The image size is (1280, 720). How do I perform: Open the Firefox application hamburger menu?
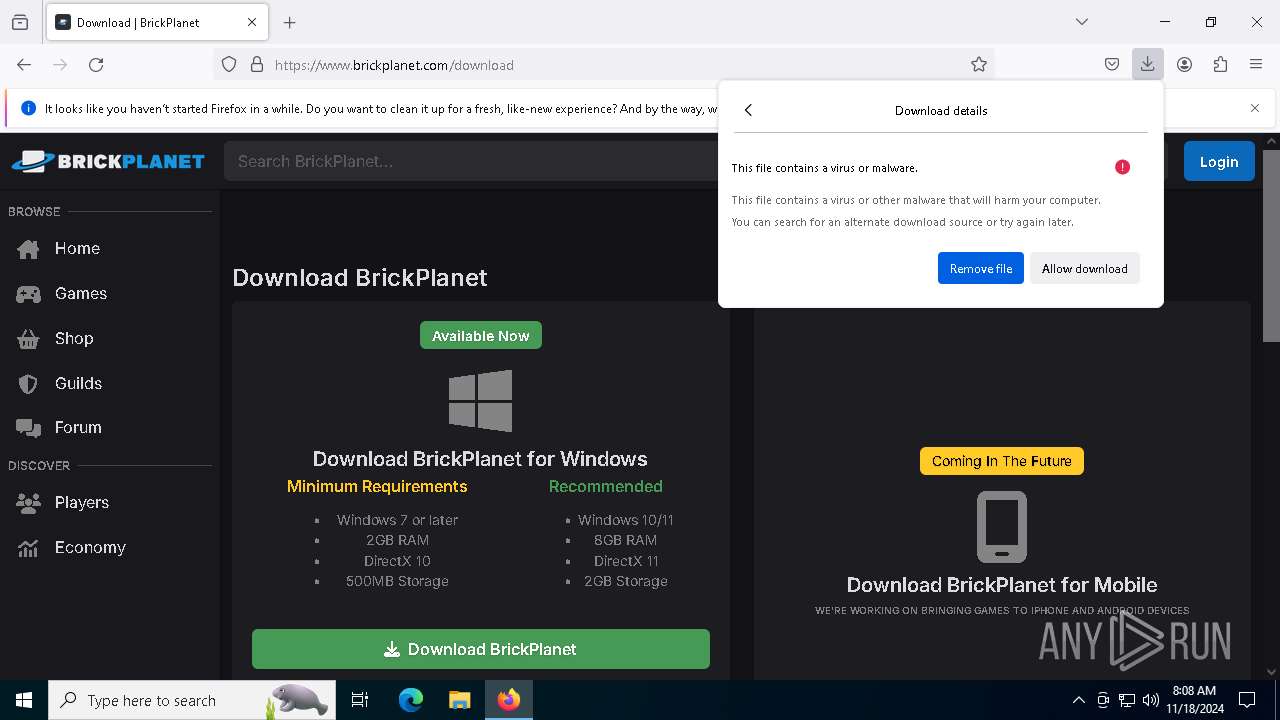(1256, 64)
